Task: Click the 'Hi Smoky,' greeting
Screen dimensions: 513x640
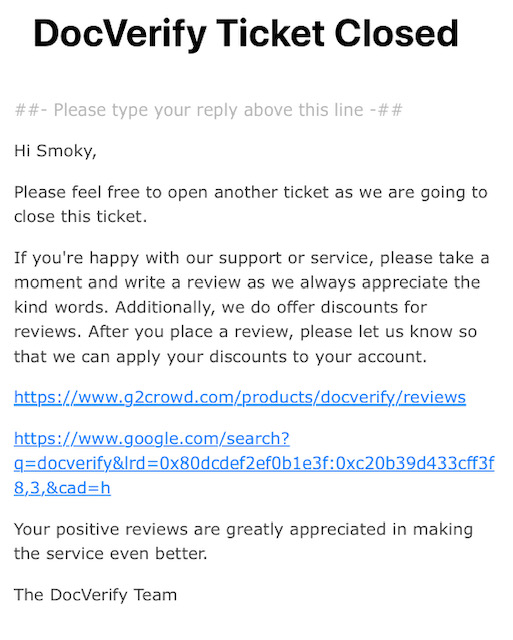Action: coord(55,151)
